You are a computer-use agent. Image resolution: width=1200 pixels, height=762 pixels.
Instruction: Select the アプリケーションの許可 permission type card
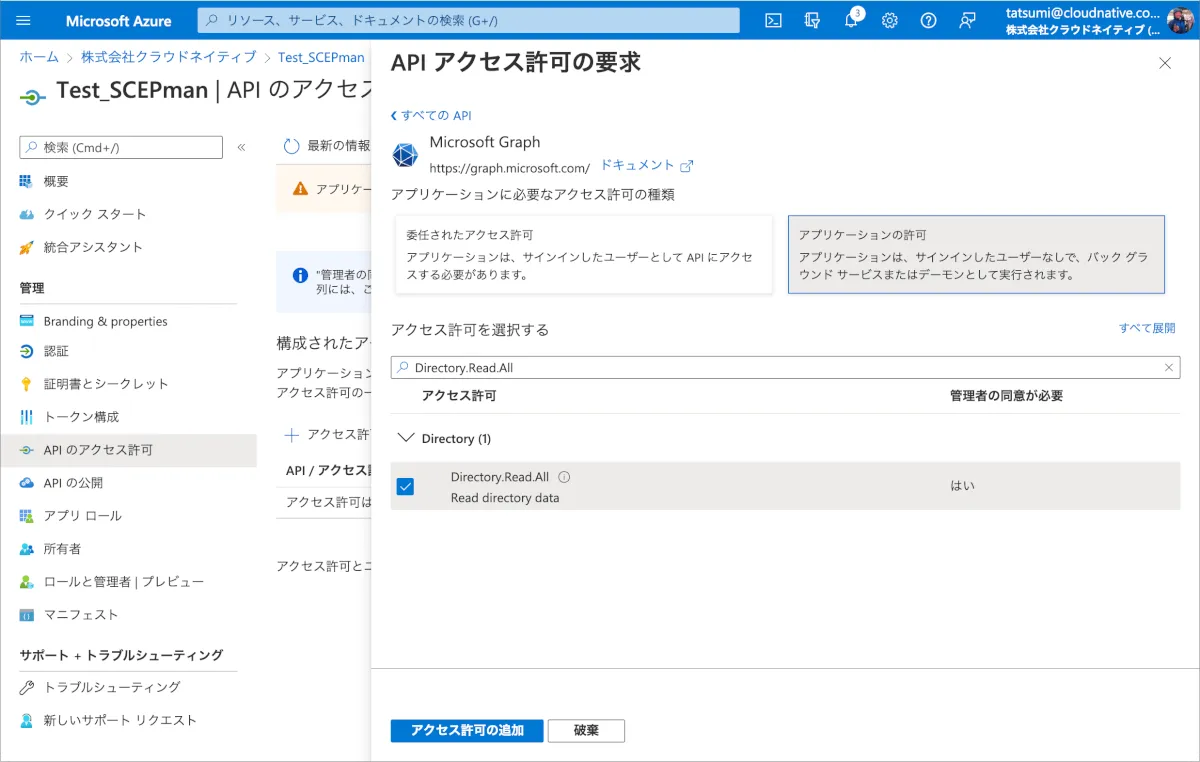tap(976, 255)
